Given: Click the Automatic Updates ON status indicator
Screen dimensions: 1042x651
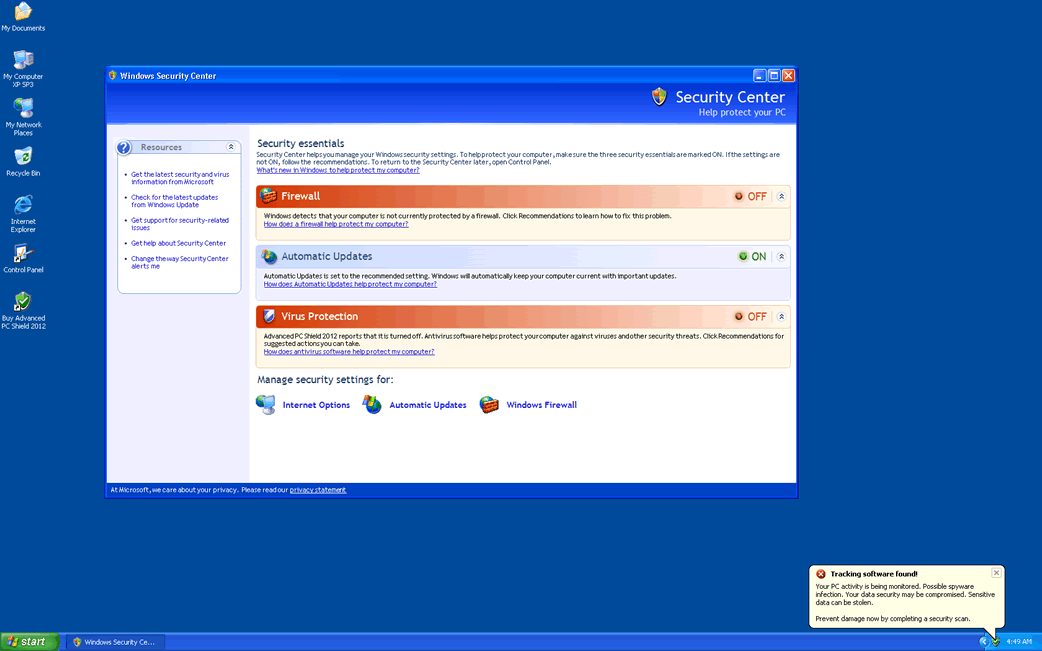Looking at the screenshot, I should (x=752, y=256).
